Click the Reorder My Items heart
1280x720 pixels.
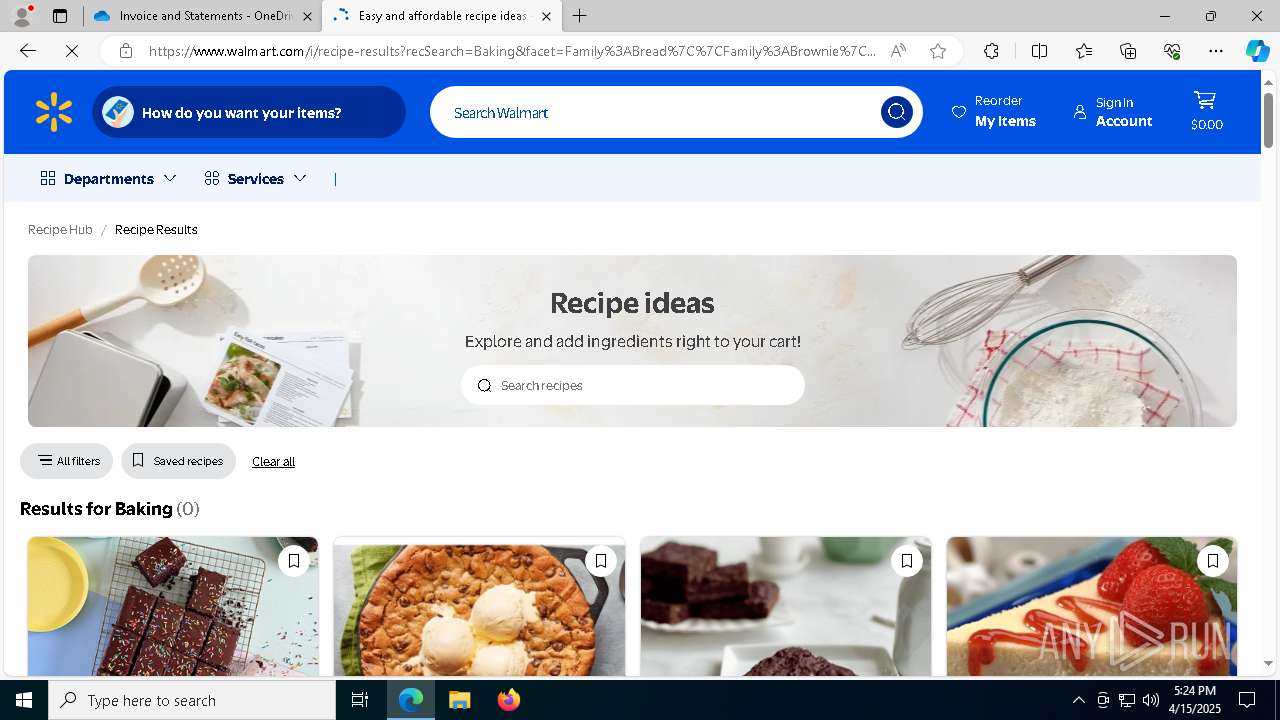959,112
